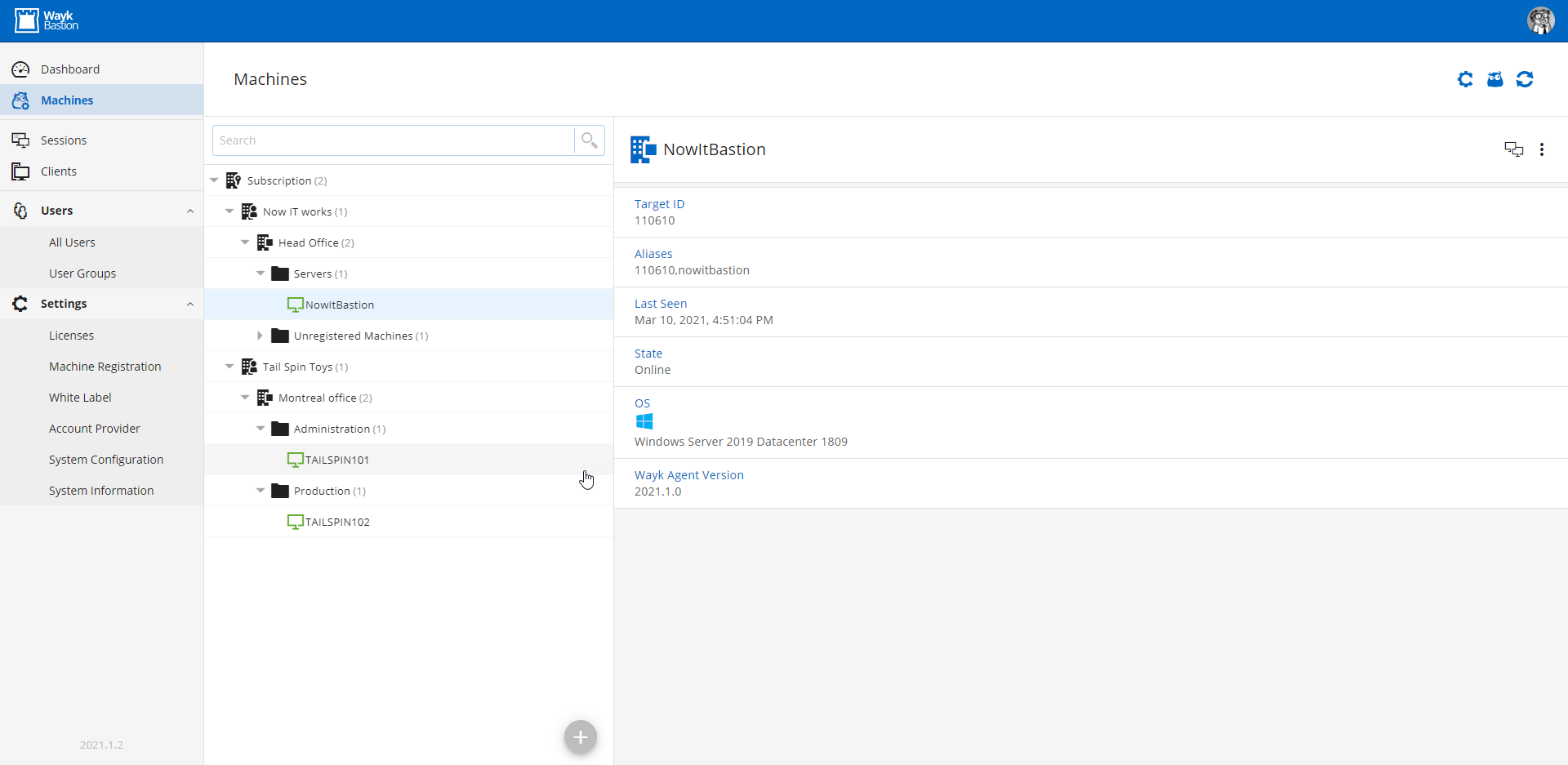1568x765 pixels.
Task: Click Wayk Agent Version value 2021.1.0
Action: [657, 491]
